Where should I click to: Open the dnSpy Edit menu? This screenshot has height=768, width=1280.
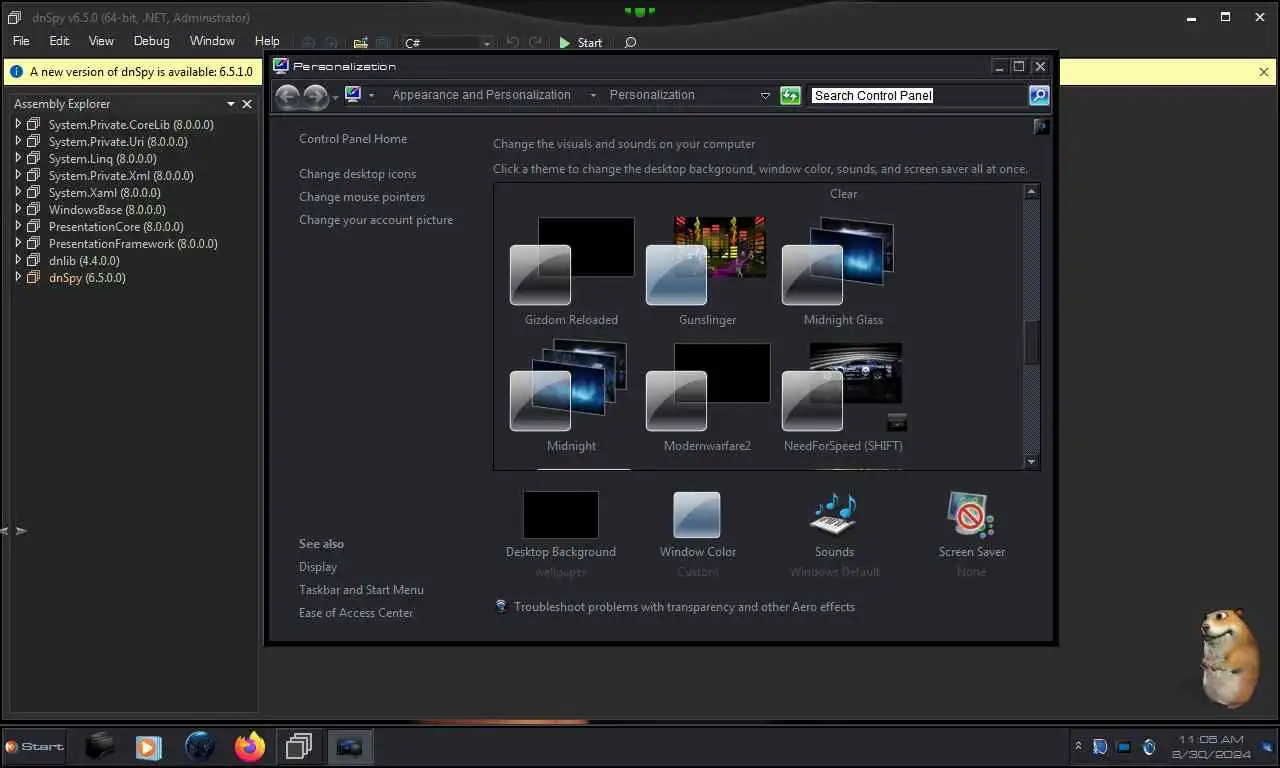59,41
